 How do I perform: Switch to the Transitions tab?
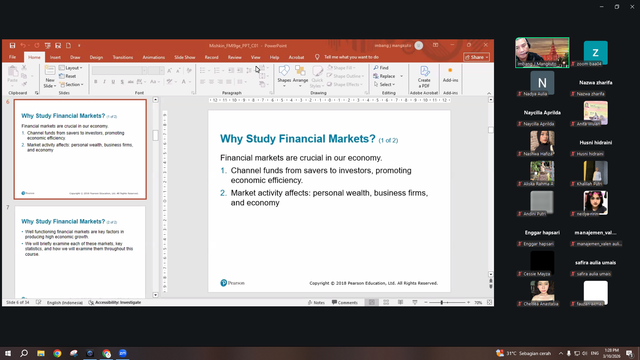coord(122,57)
